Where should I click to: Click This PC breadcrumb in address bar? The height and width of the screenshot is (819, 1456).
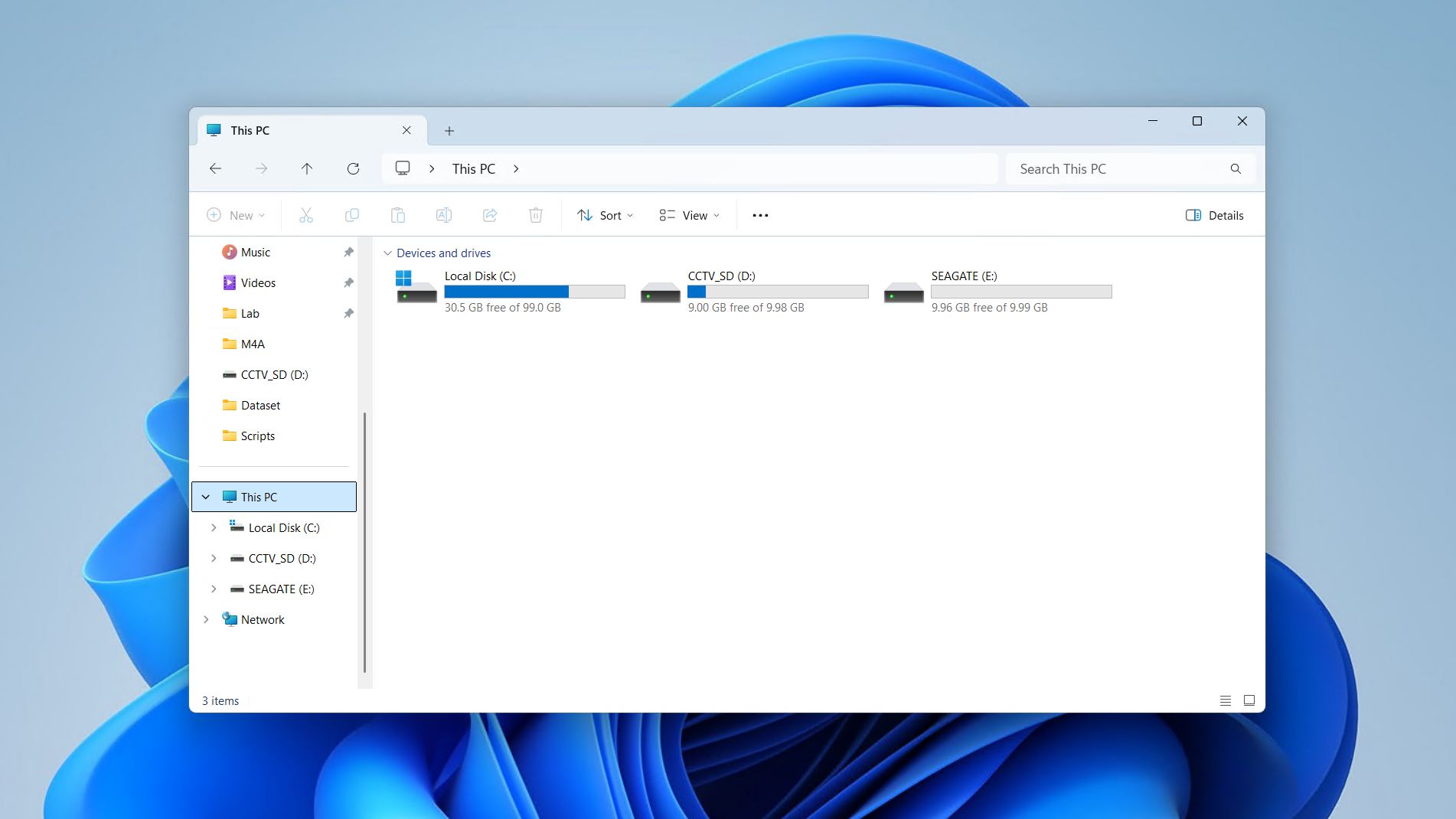point(474,168)
